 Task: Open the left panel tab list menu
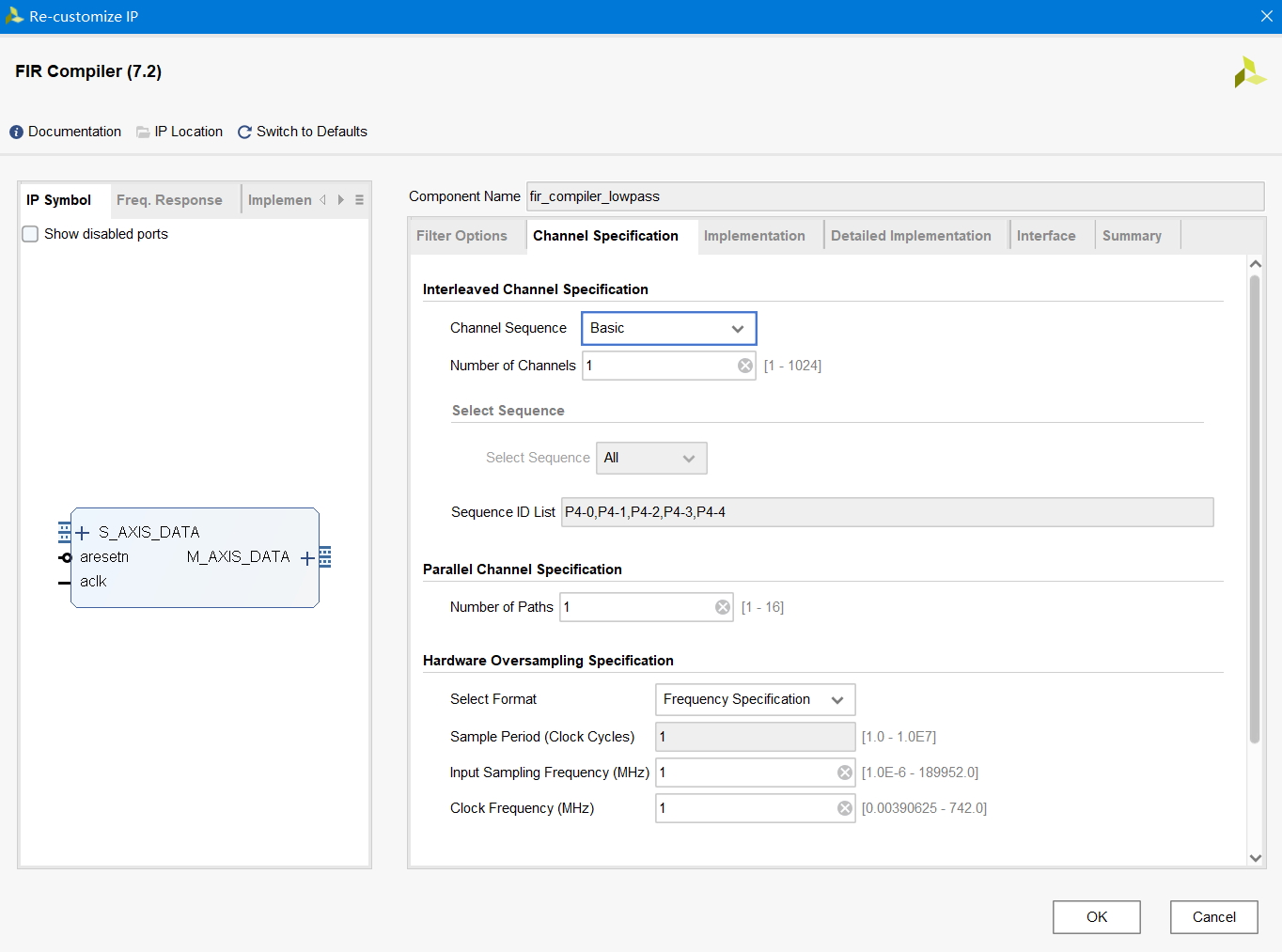(x=359, y=200)
